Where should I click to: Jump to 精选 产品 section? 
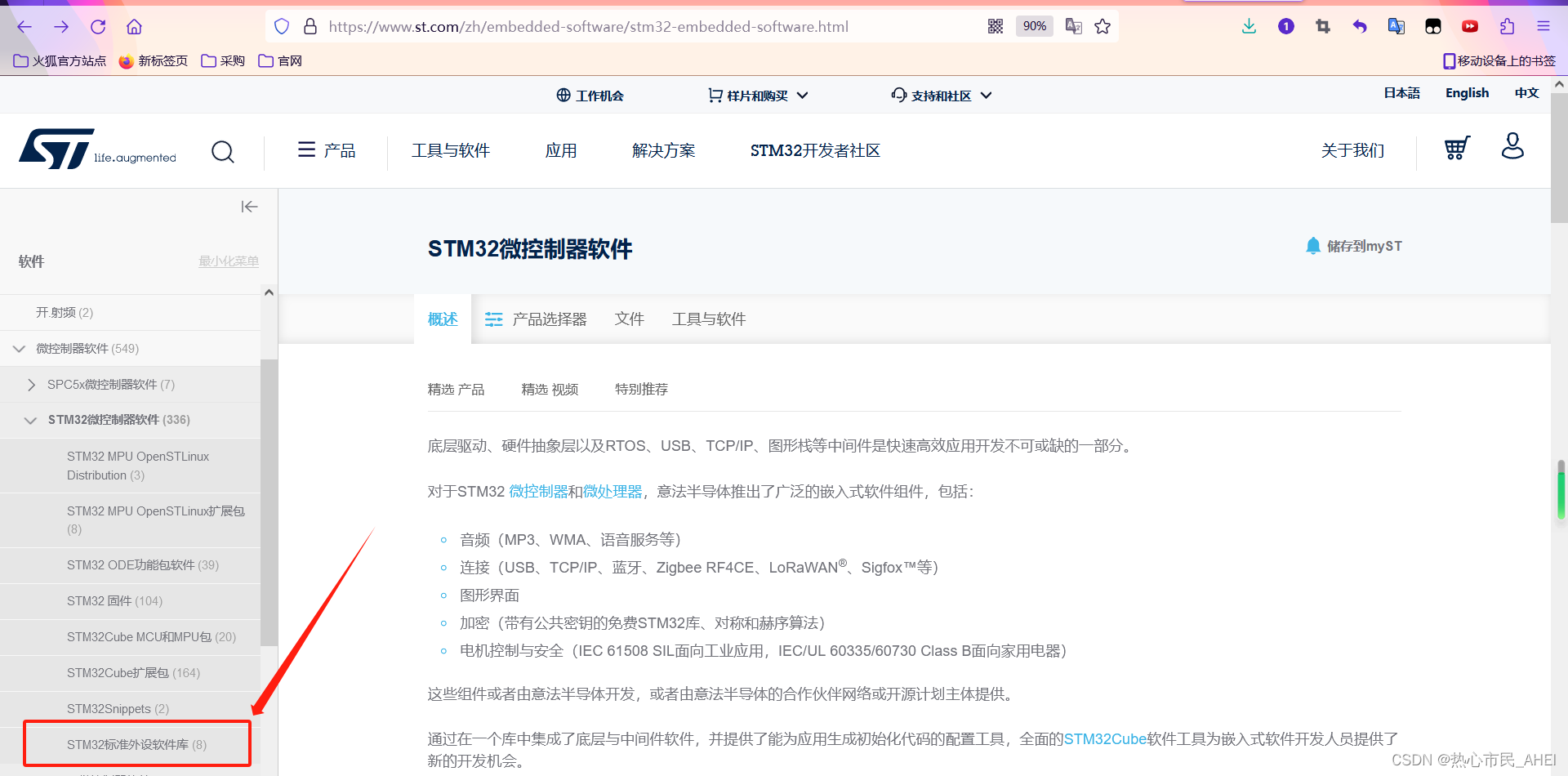click(x=457, y=390)
